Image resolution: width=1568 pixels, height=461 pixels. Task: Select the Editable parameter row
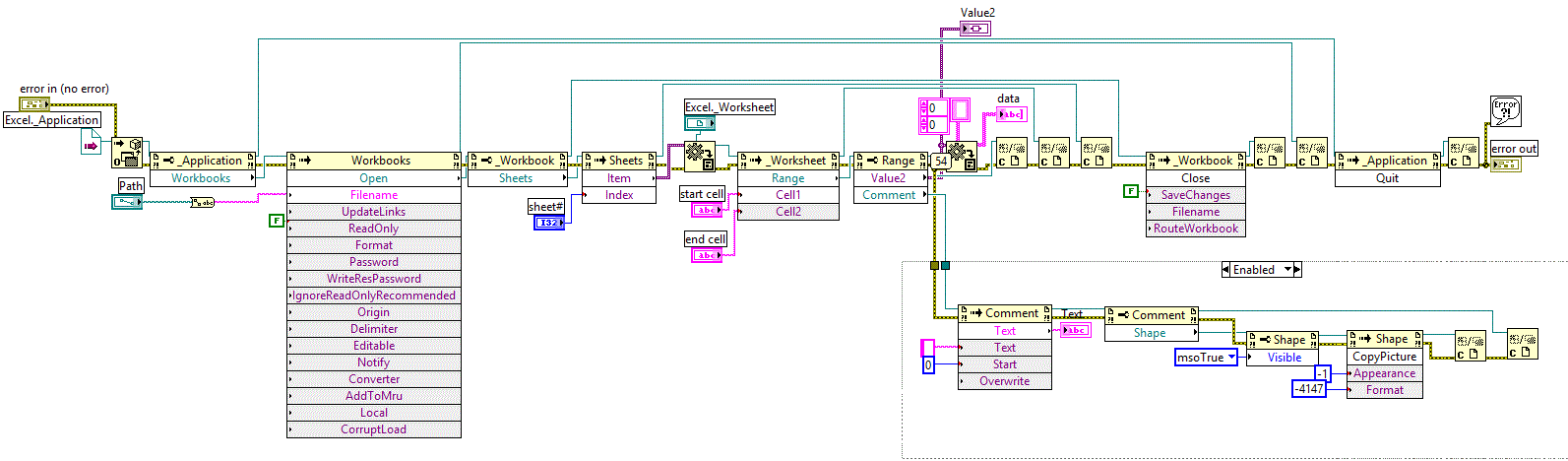pyautogui.click(x=374, y=346)
